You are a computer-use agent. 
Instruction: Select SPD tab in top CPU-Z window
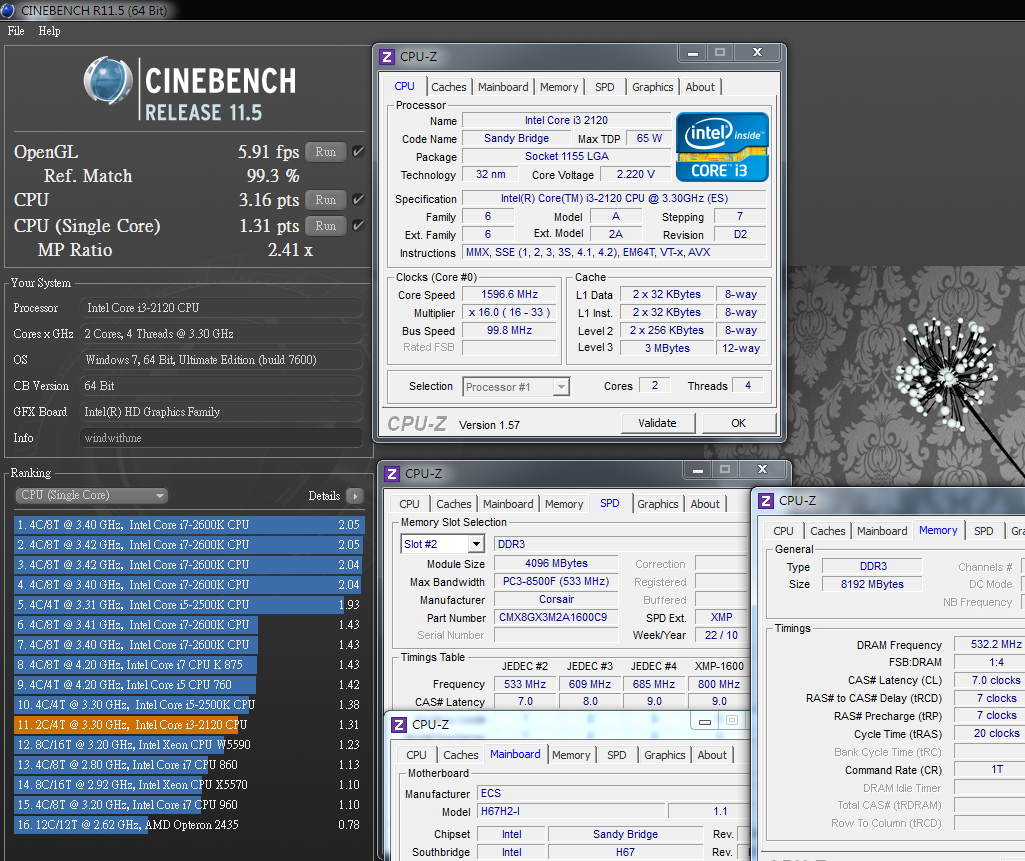[x=605, y=87]
